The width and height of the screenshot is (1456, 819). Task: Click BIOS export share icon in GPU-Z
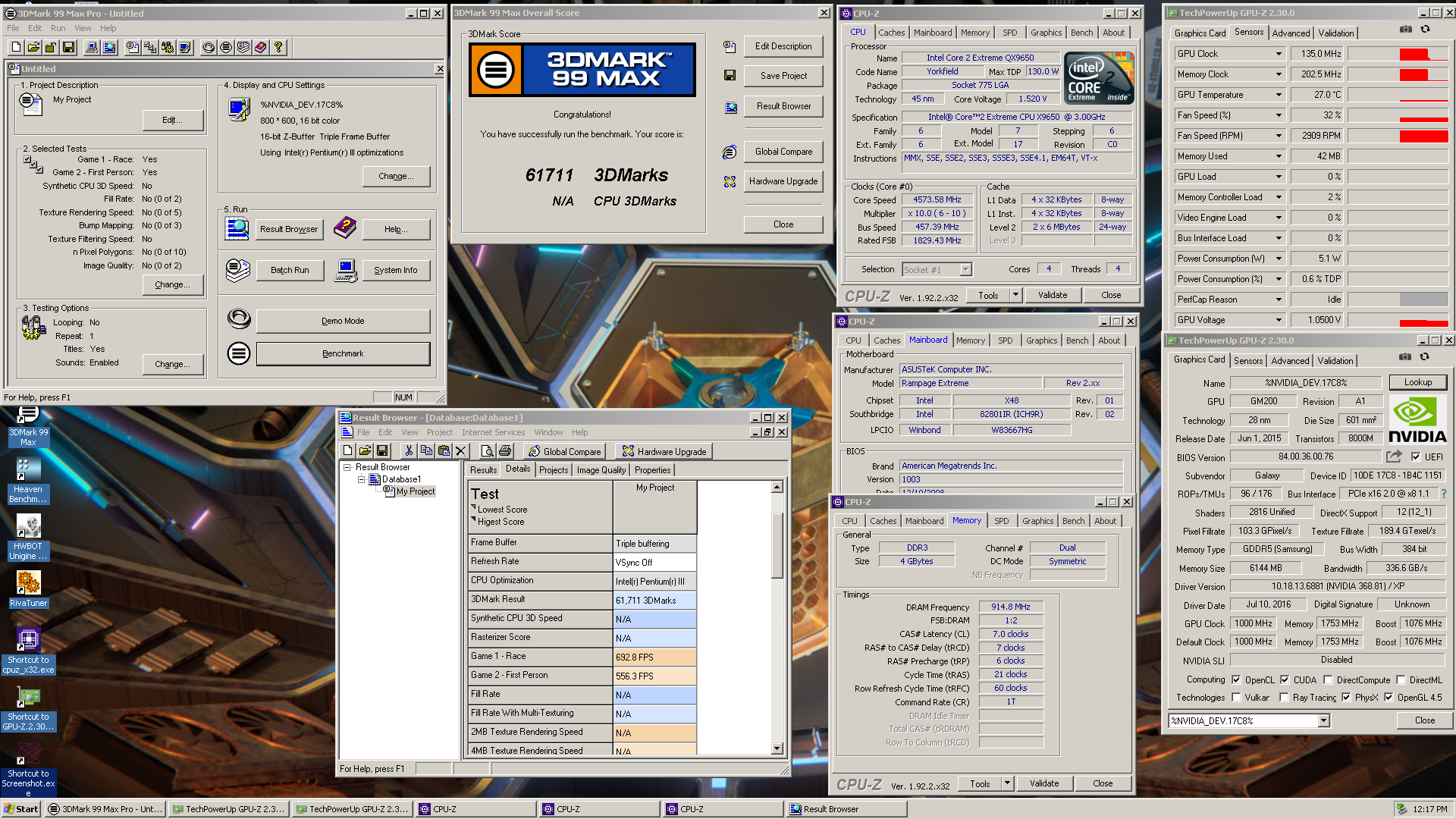(x=1394, y=457)
